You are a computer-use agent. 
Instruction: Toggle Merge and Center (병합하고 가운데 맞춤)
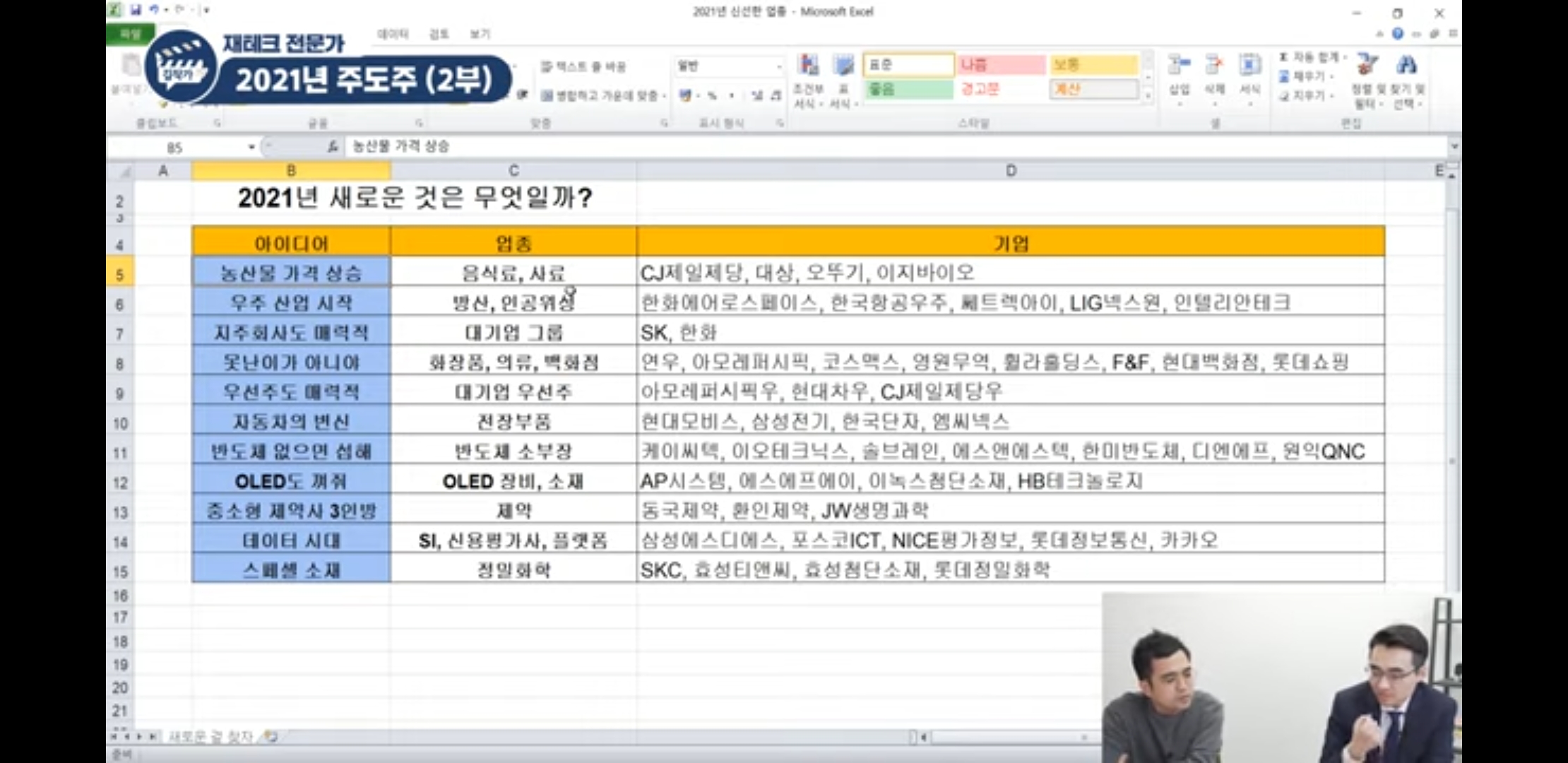click(602, 95)
